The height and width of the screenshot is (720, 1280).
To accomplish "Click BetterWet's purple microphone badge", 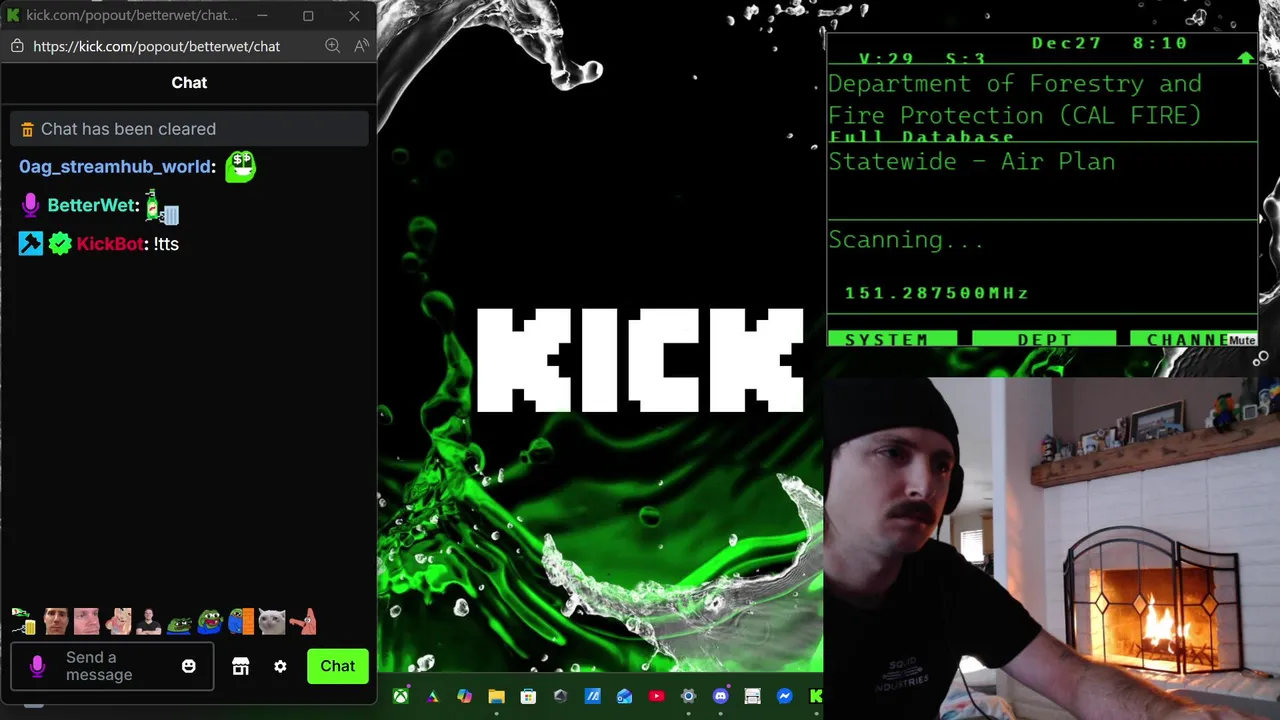I will pos(30,205).
